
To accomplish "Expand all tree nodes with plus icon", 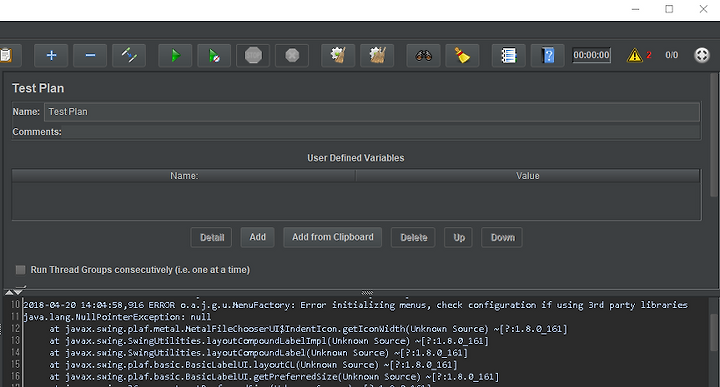I will click(51, 56).
